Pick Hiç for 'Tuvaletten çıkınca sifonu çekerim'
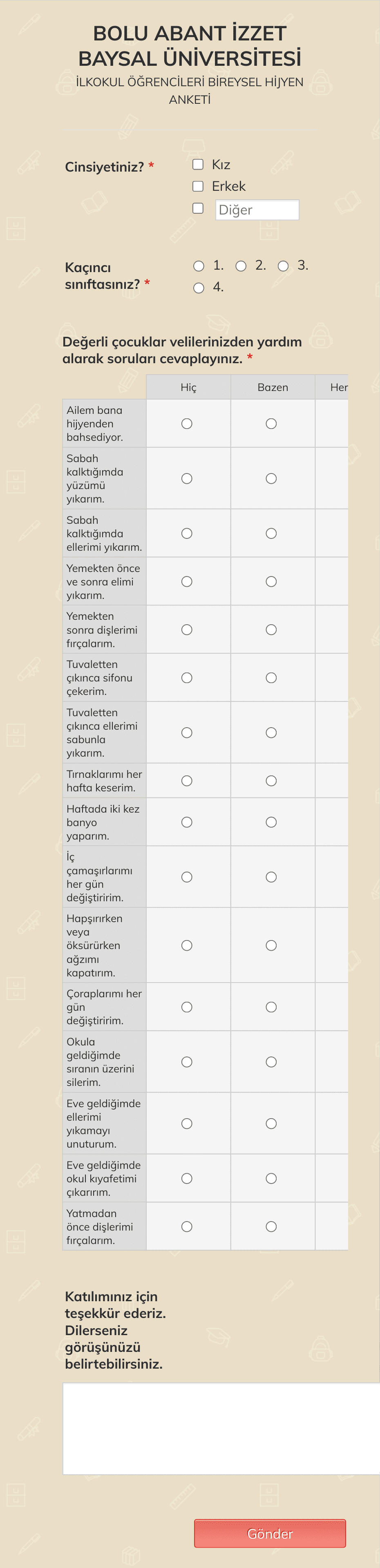Image resolution: width=380 pixels, height=1568 pixels. pyautogui.click(x=187, y=677)
